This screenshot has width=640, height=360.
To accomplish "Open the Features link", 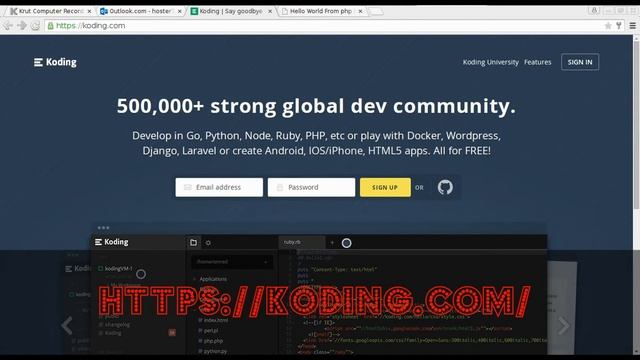I will (538, 62).
